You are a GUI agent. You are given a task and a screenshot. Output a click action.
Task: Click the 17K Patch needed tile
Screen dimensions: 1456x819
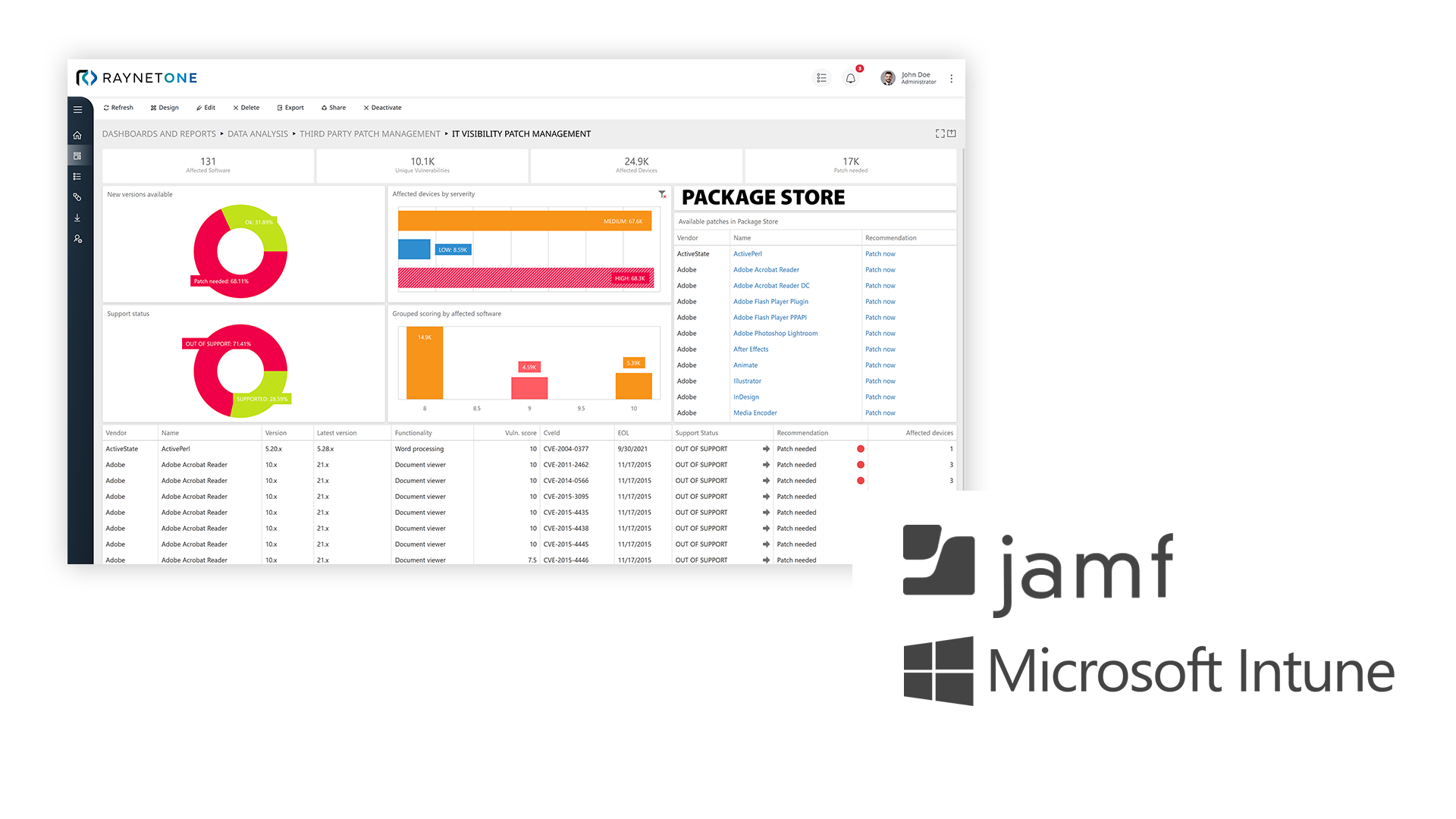tap(851, 165)
